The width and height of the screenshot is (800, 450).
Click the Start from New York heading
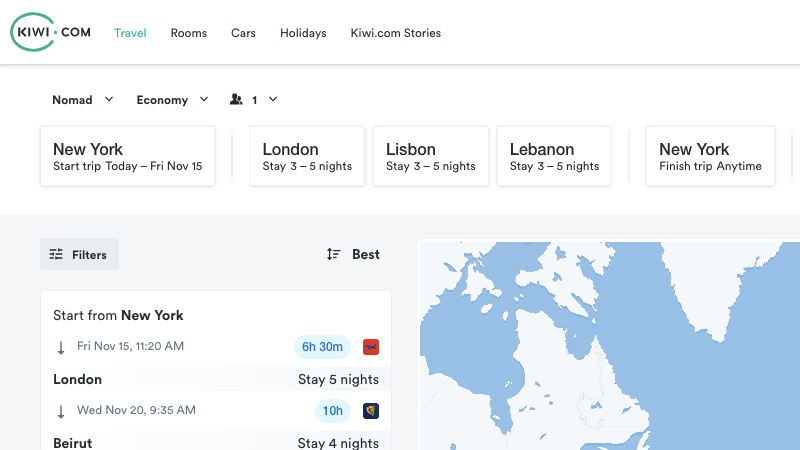click(118, 315)
